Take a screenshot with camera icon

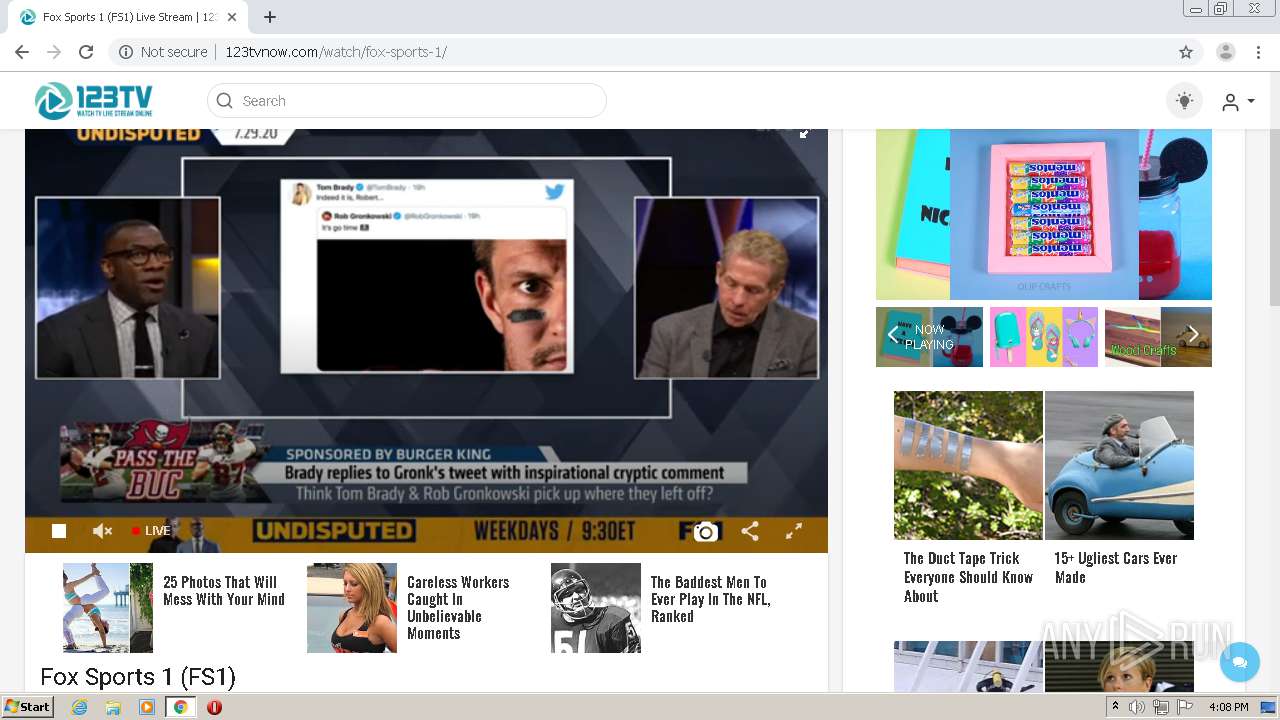click(x=705, y=531)
